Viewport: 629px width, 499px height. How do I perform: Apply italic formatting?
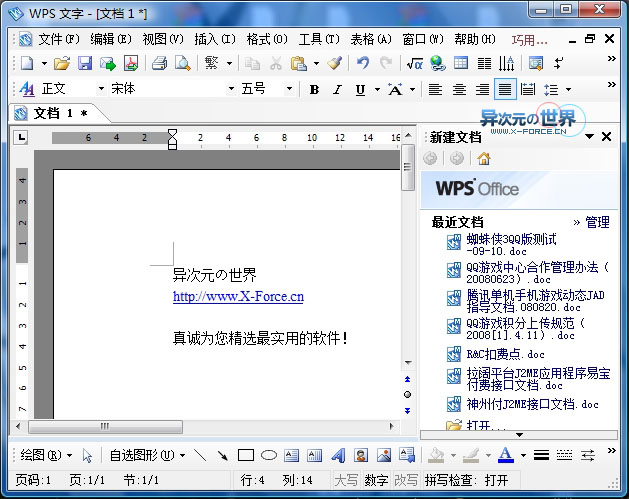tap(337, 89)
